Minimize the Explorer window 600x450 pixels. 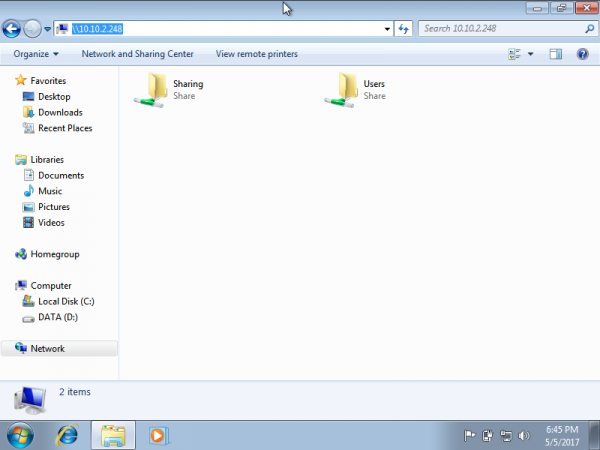[x=537, y=8]
